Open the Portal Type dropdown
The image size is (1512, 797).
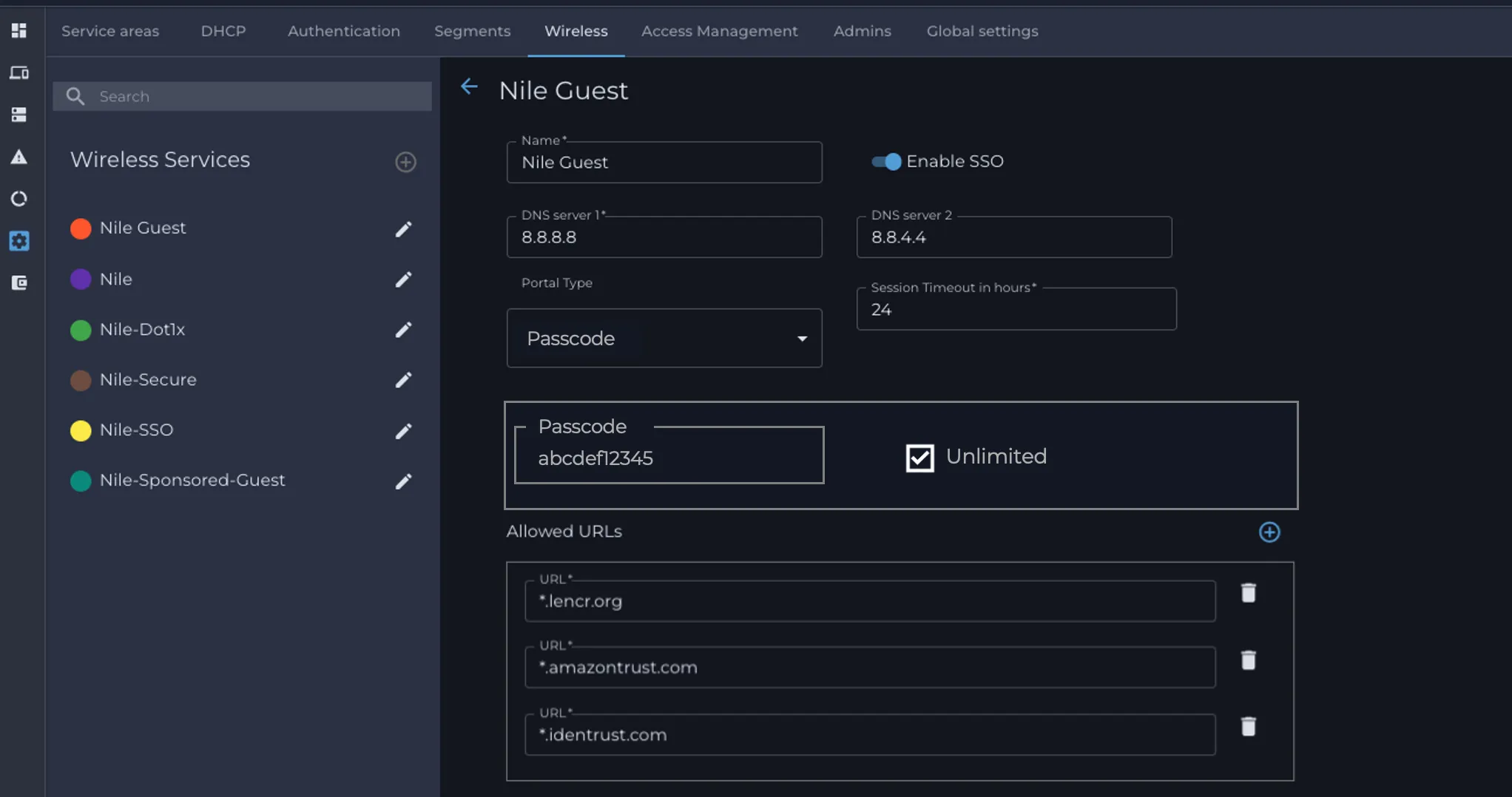point(664,338)
